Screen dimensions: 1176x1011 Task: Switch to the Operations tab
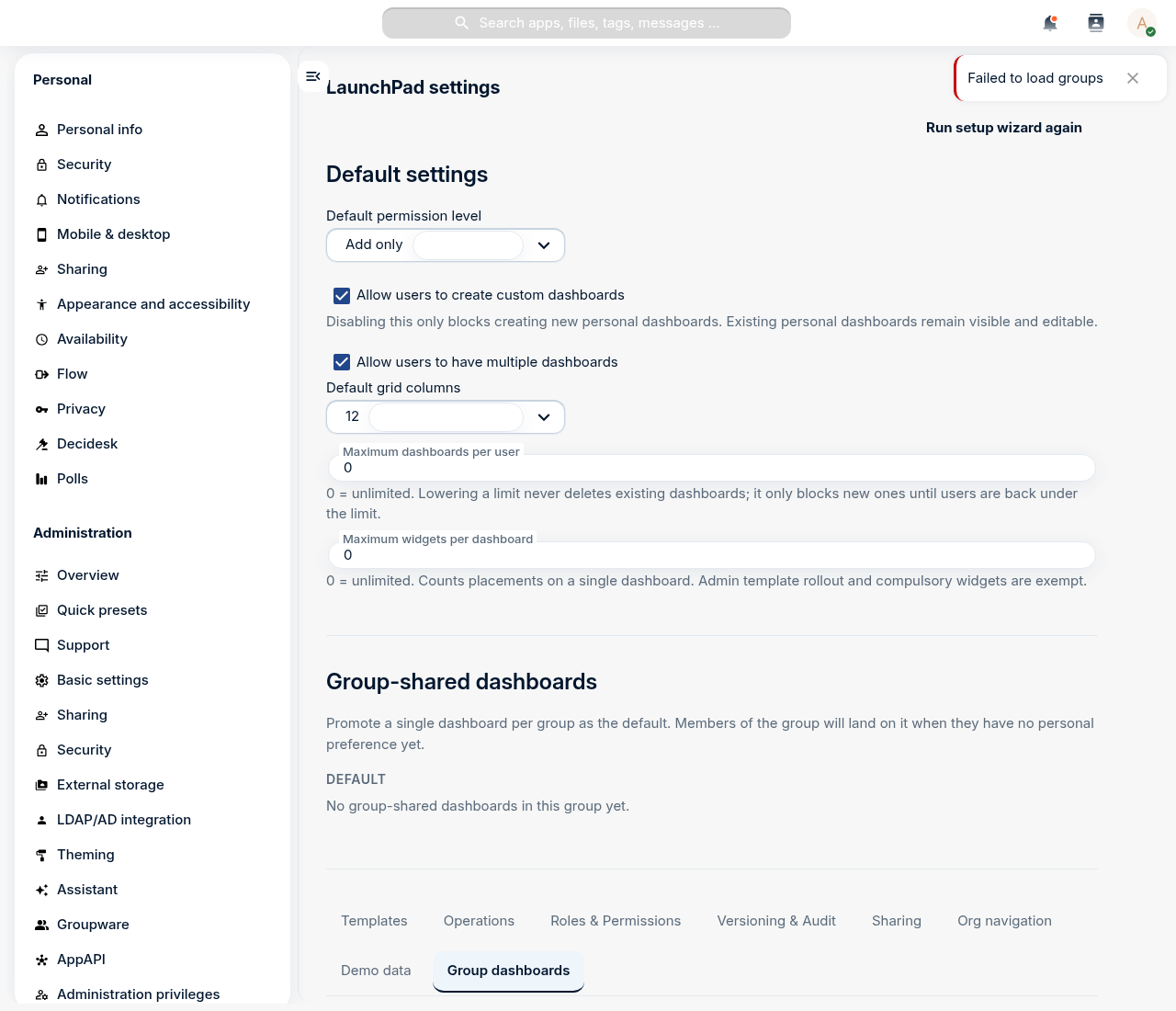pos(479,921)
